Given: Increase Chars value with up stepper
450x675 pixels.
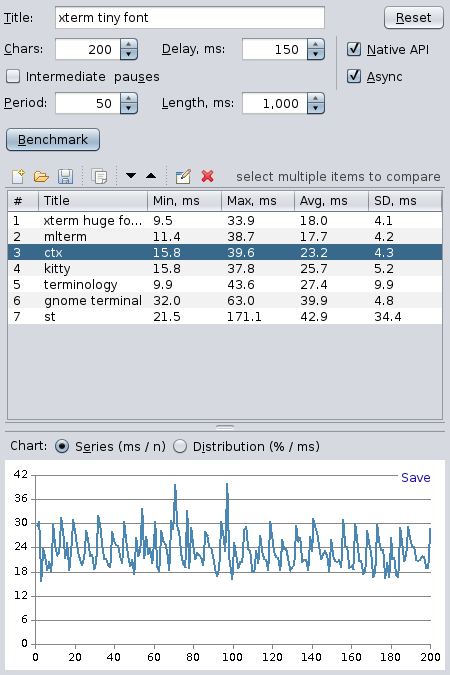Looking at the screenshot, I should [x=129, y=44].
